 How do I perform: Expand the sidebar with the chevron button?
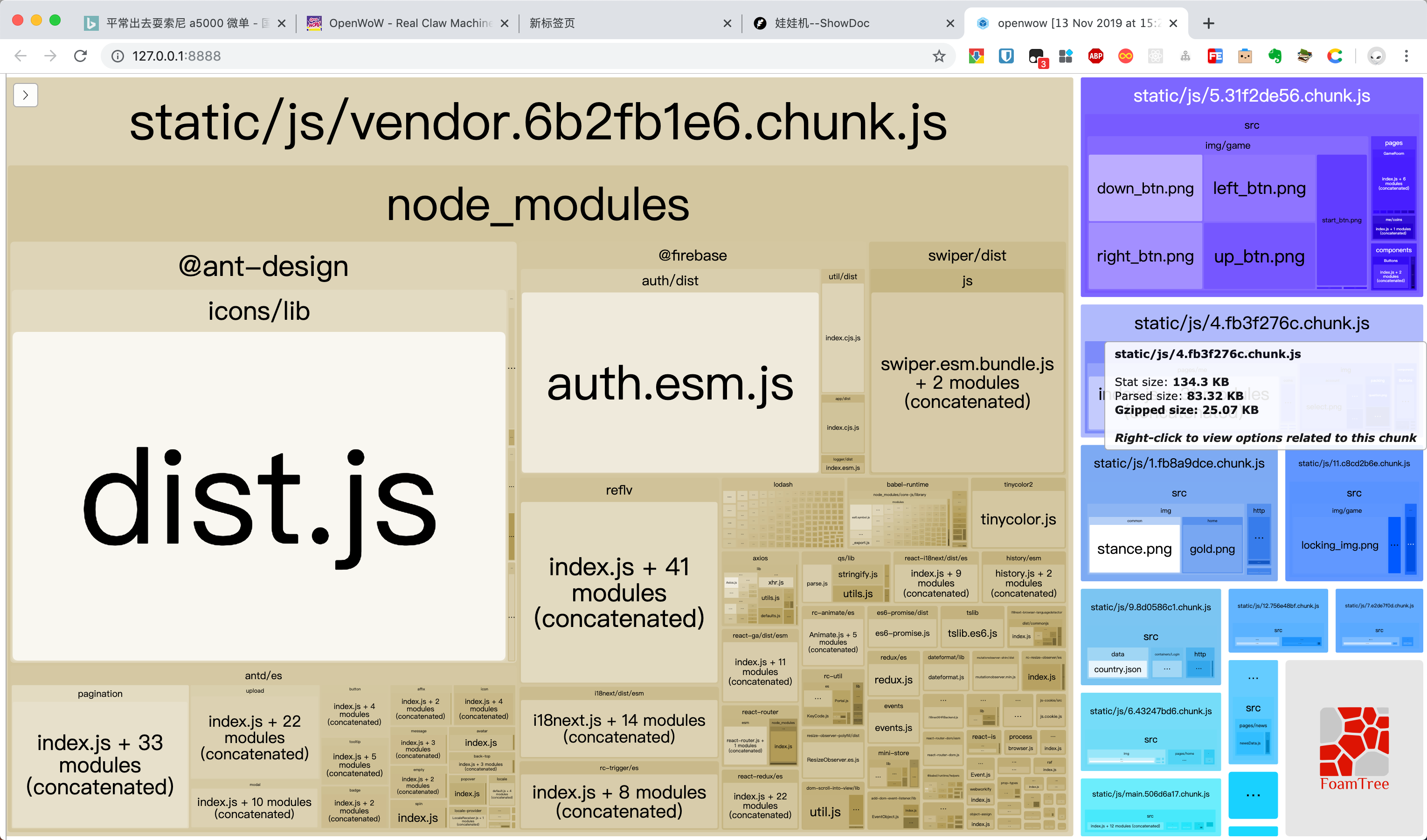coord(26,95)
